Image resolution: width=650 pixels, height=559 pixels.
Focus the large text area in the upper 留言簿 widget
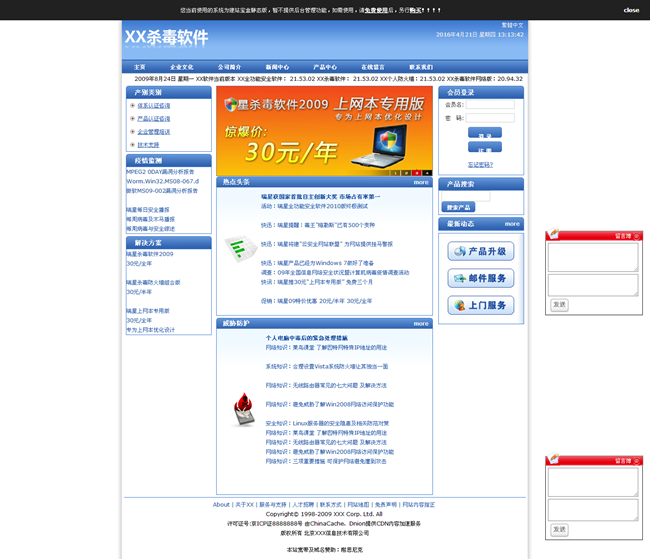click(x=593, y=258)
